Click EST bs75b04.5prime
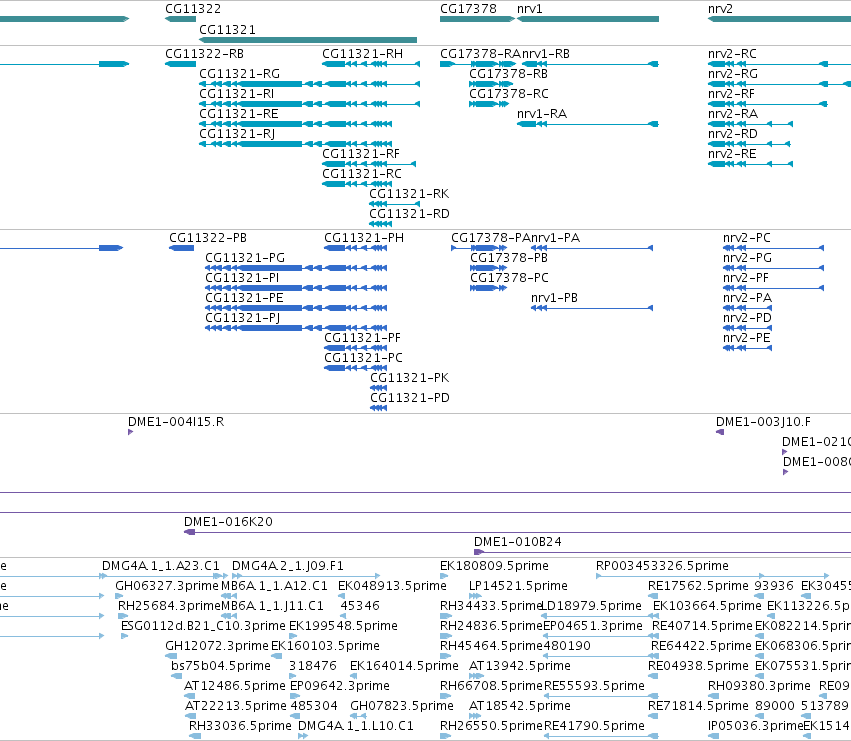The width and height of the screenshot is (851, 741). tap(176, 676)
